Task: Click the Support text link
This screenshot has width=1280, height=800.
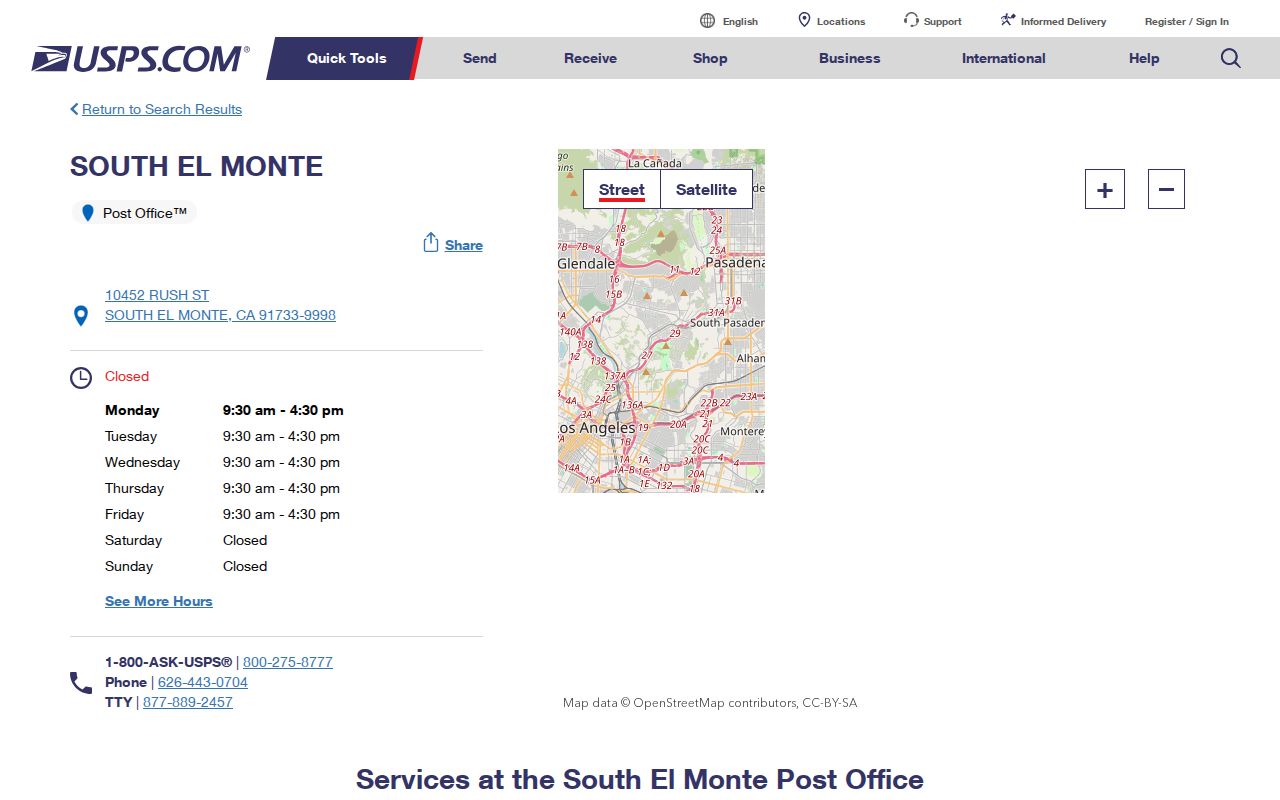Action: (943, 21)
